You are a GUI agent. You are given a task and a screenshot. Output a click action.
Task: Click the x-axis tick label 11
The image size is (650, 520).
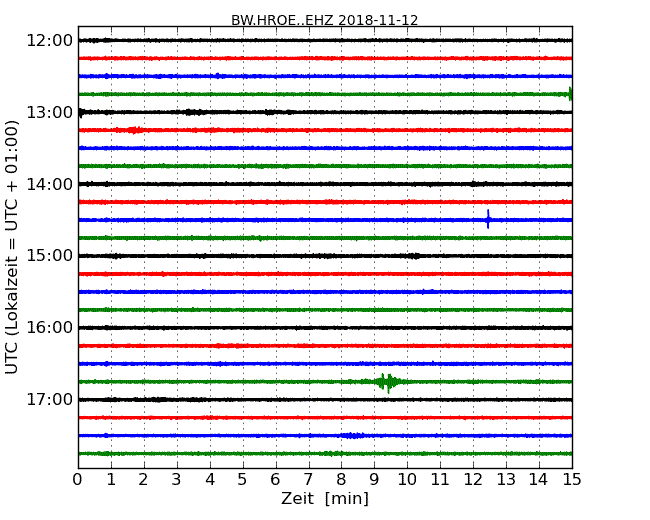(440, 479)
